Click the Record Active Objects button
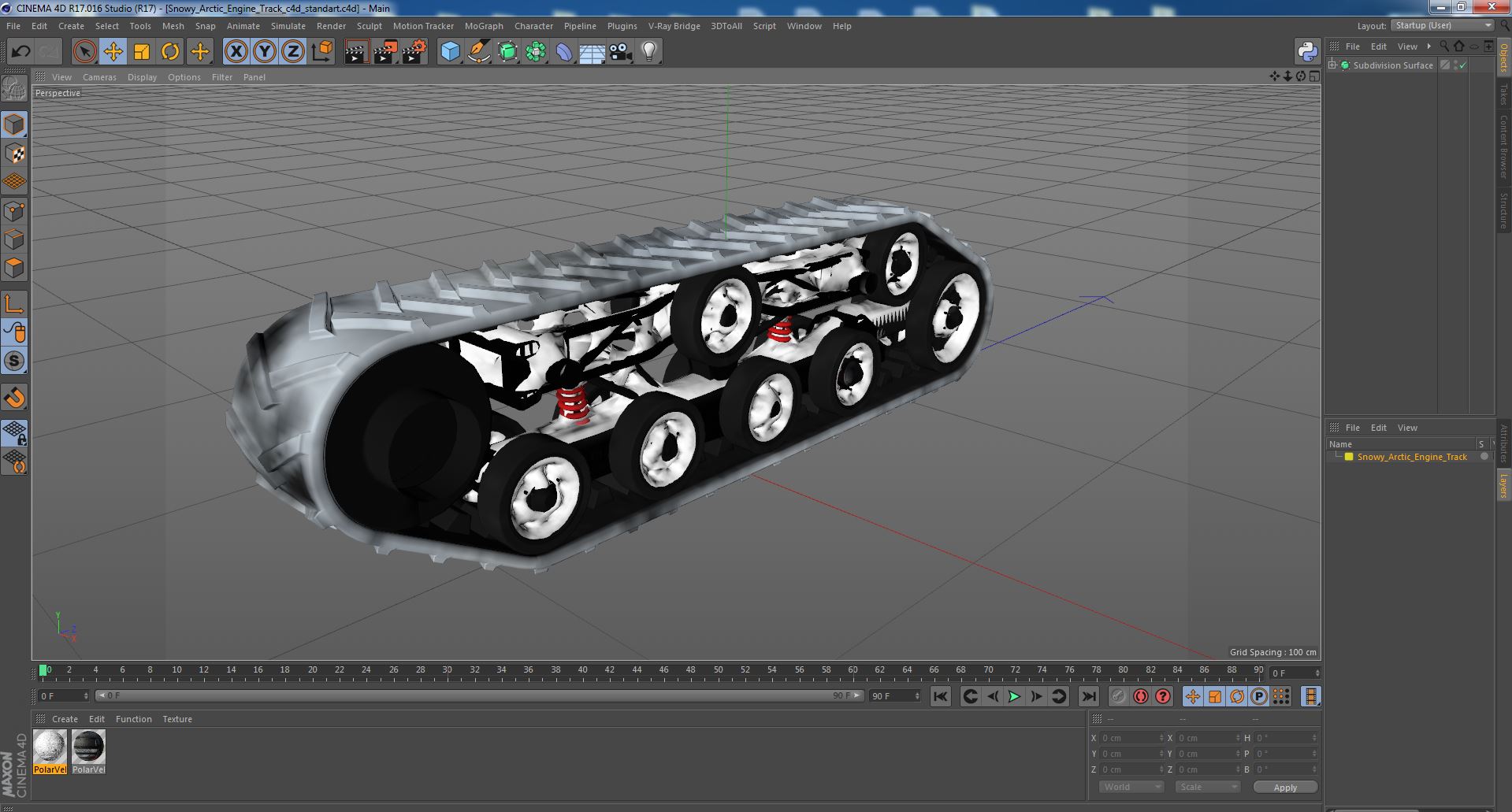This screenshot has height=812, width=1512. click(x=1118, y=696)
